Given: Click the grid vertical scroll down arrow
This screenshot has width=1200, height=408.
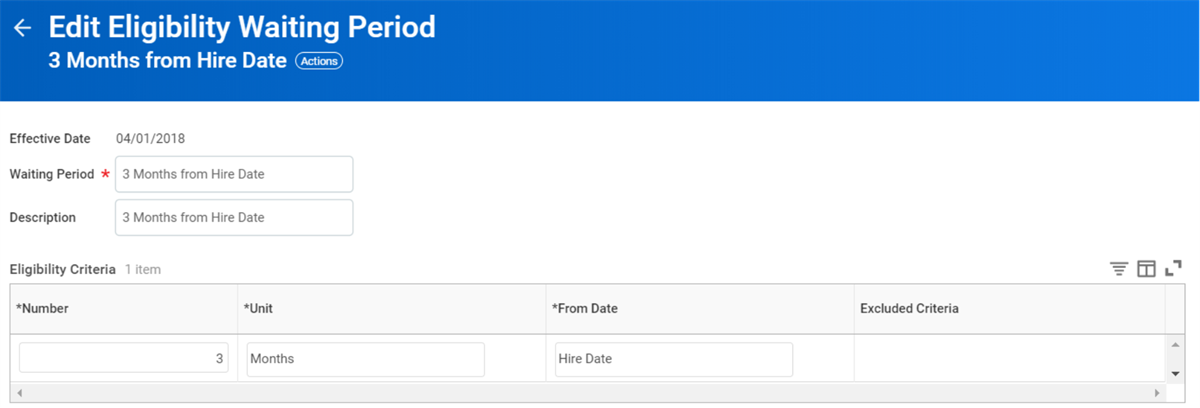Looking at the screenshot, I should point(1175,373).
